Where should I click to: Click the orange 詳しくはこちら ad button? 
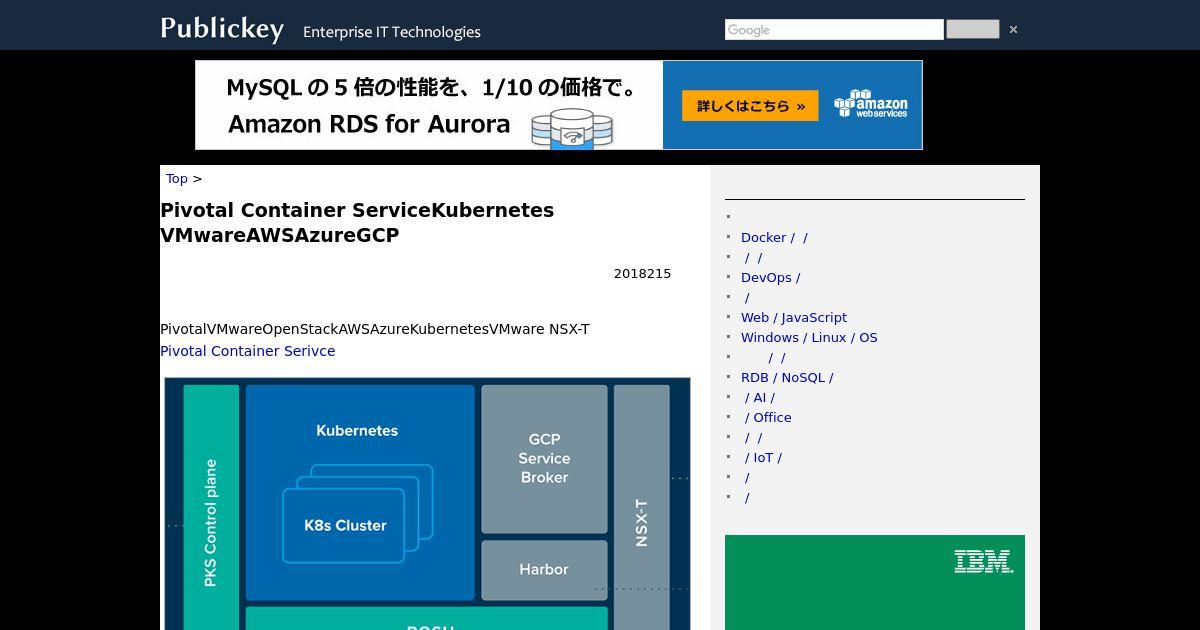pyautogui.click(x=750, y=106)
